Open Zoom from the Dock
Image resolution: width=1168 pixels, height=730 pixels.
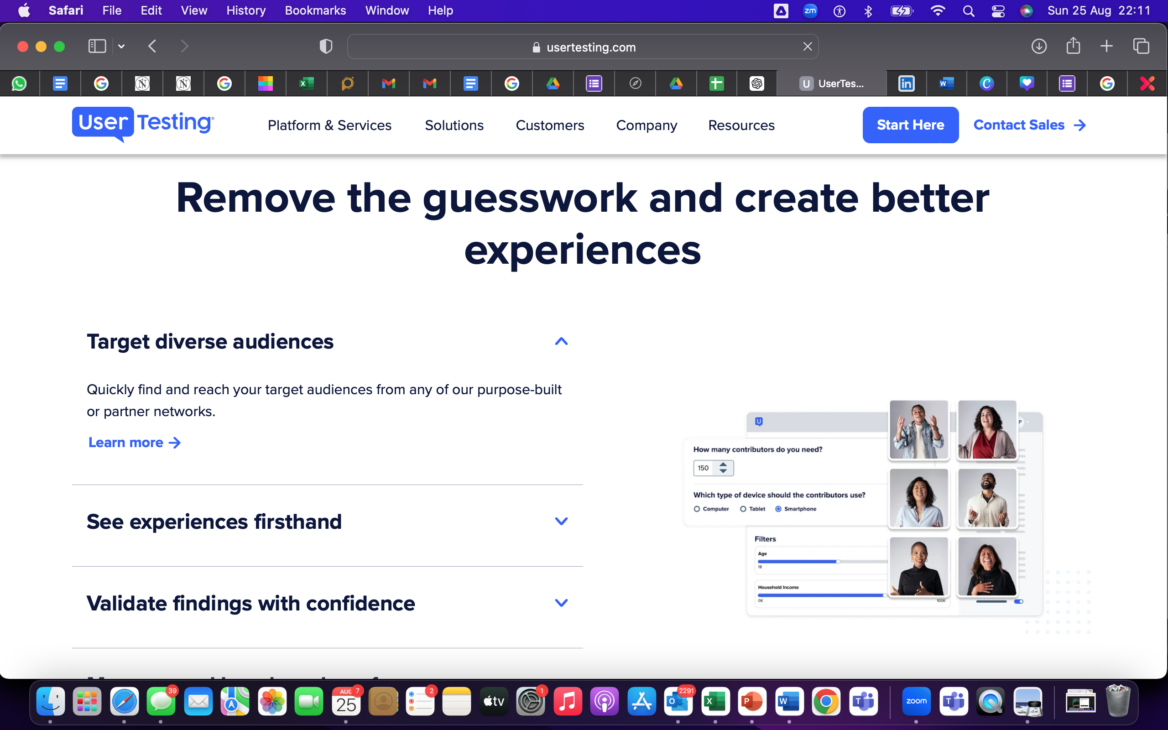pyautogui.click(x=916, y=702)
